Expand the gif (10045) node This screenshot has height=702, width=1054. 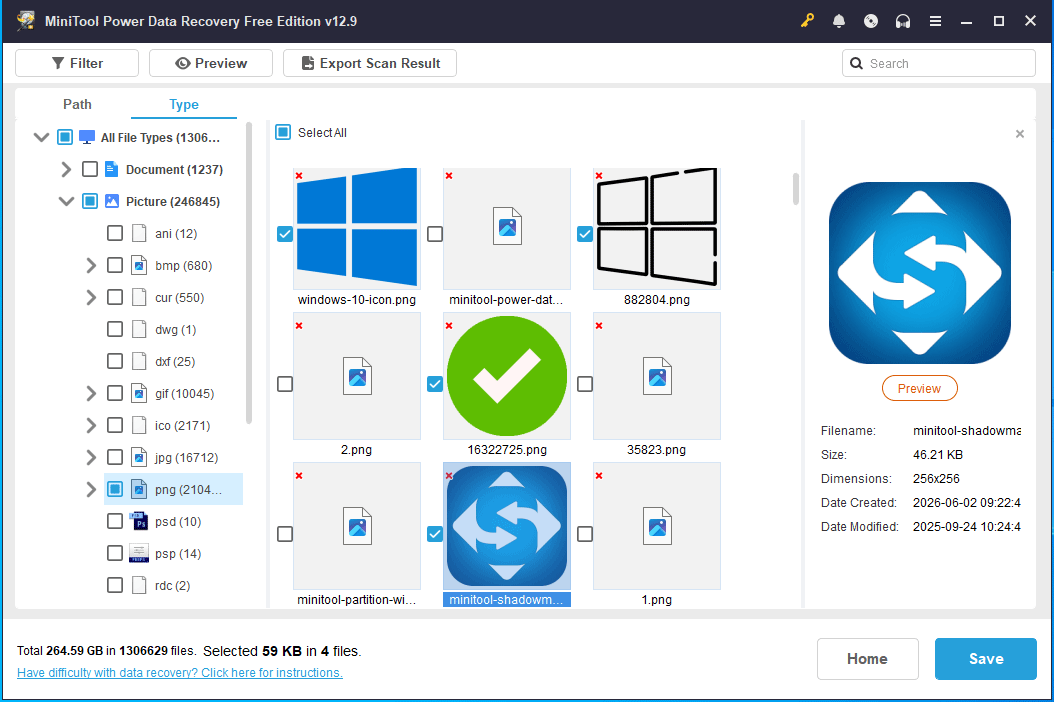click(x=91, y=393)
